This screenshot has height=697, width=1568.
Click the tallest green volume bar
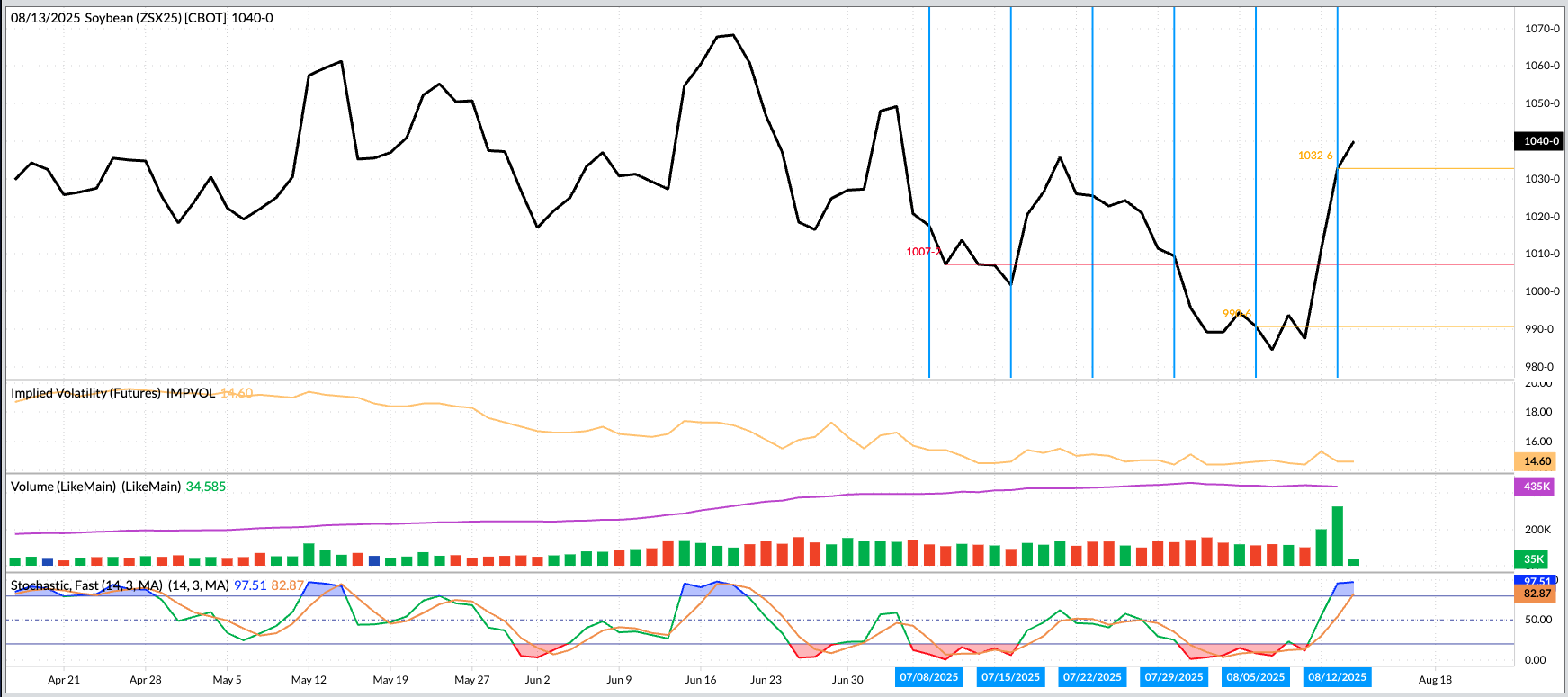(1338, 535)
